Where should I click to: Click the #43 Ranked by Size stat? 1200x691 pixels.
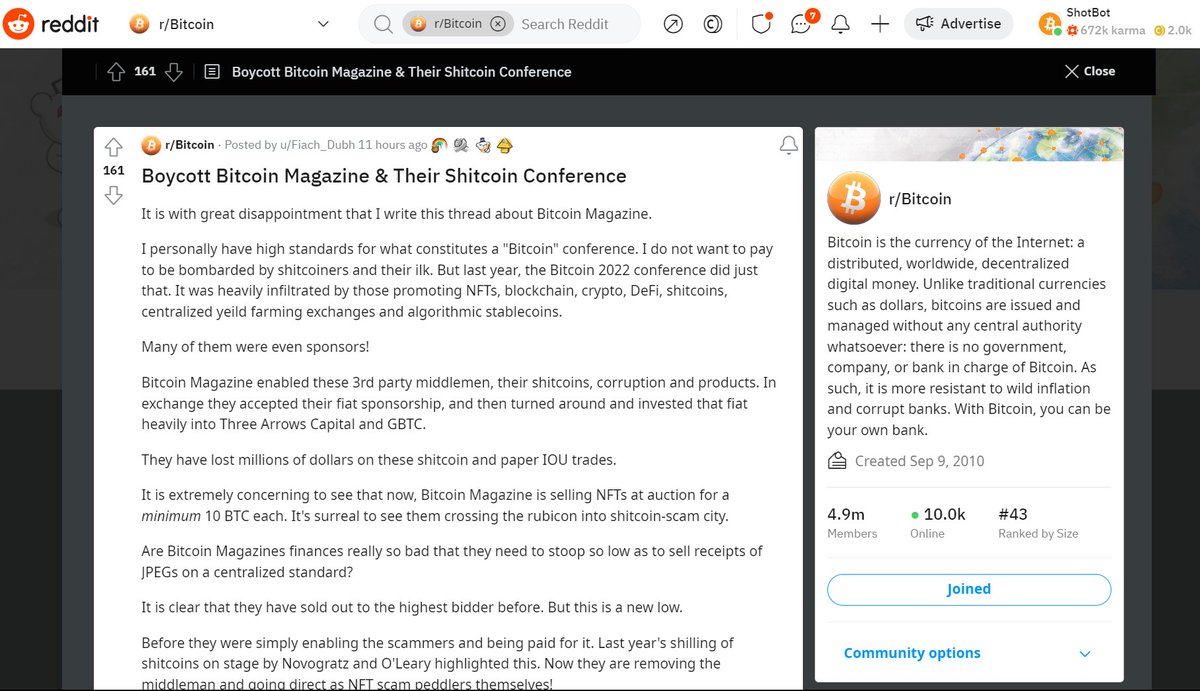coord(1038,522)
